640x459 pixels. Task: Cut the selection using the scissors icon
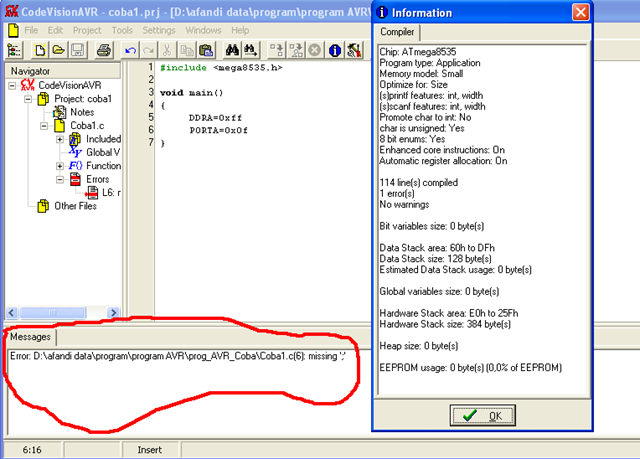click(167, 51)
